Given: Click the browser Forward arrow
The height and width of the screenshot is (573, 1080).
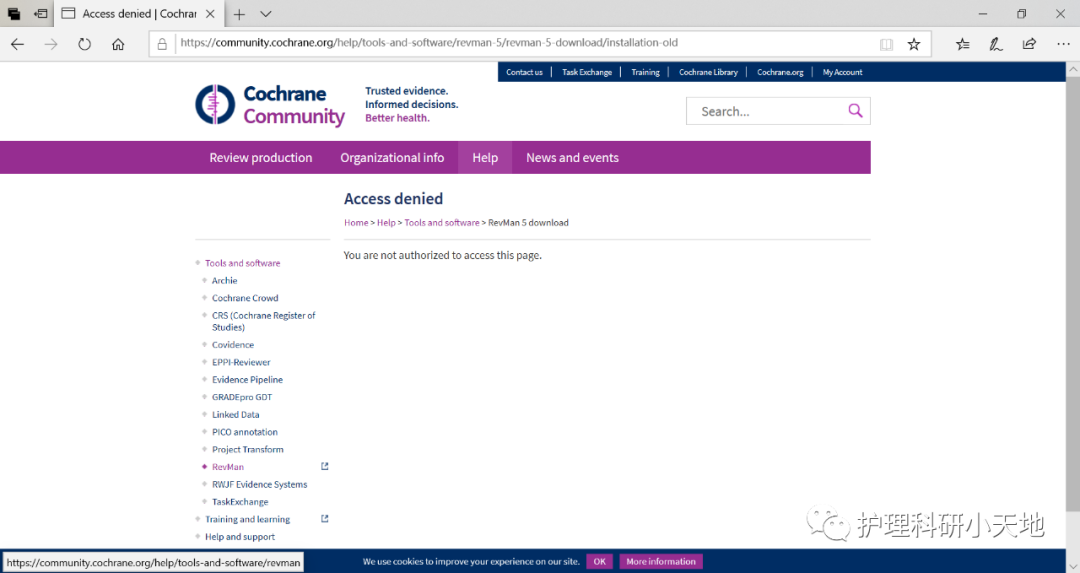Looking at the screenshot, I should tap(51, 44).
